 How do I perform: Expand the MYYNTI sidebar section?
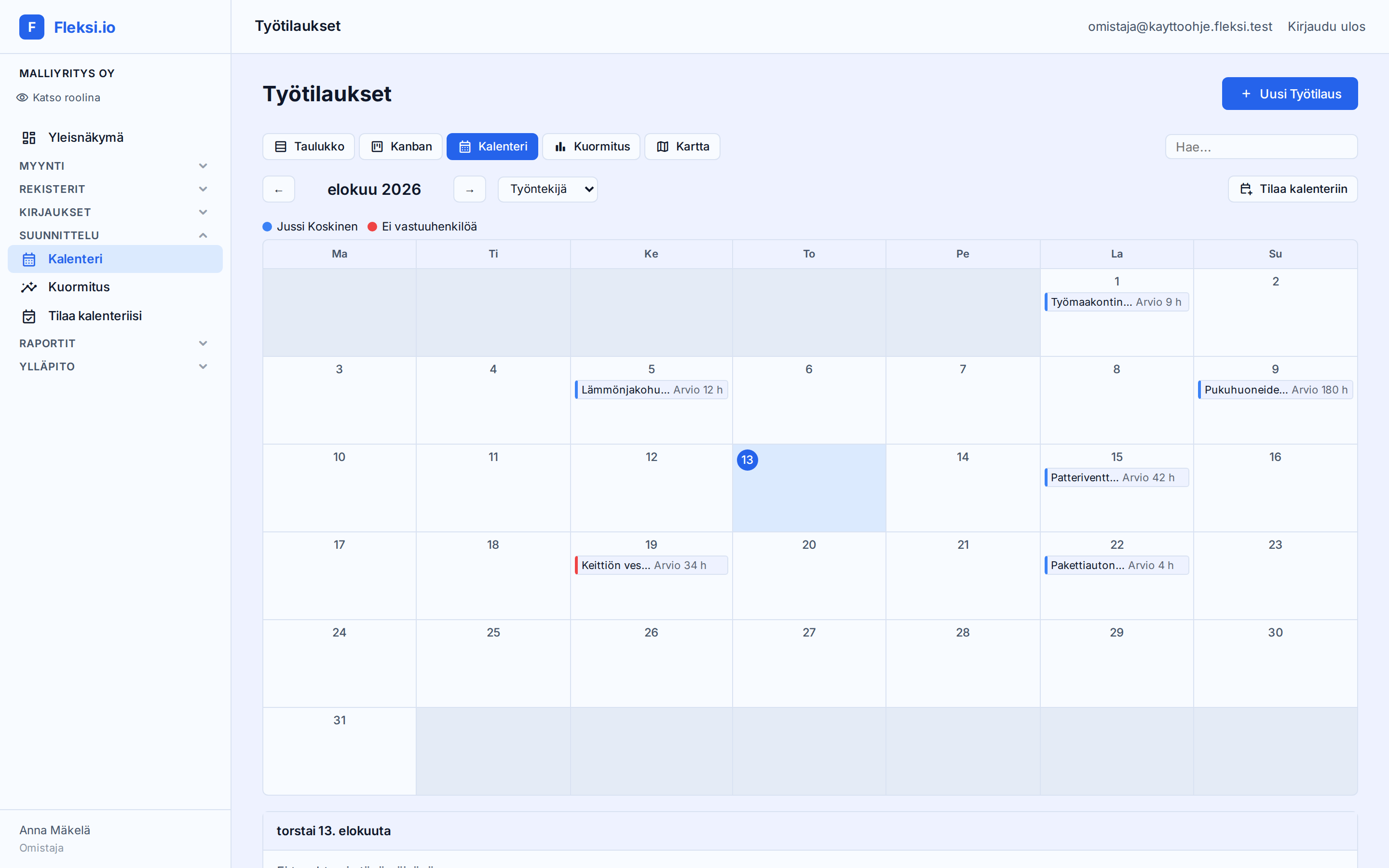[x=113, y=166]
